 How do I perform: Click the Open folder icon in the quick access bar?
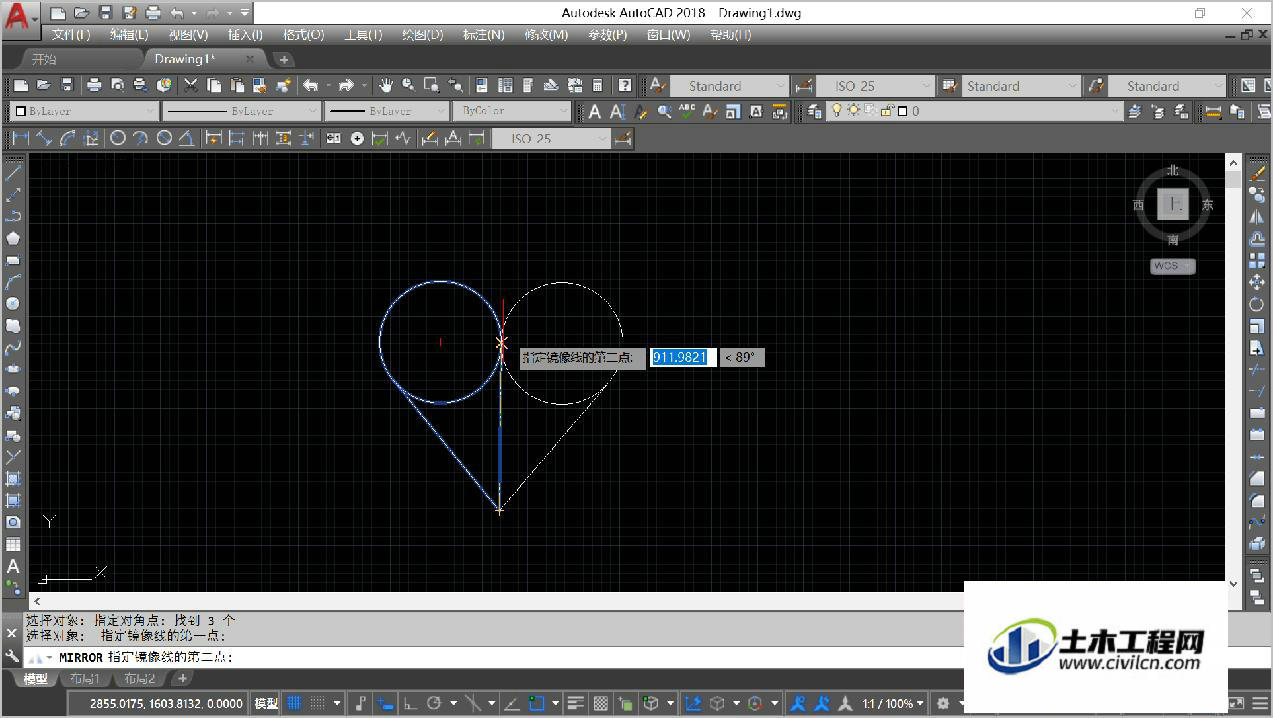coord(81,13)
